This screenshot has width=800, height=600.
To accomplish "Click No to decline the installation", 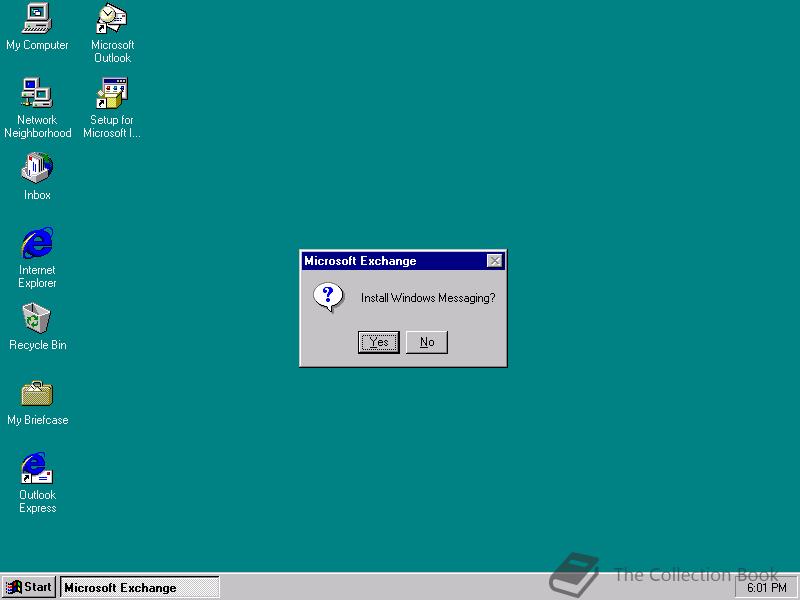I will pos(427,342).
